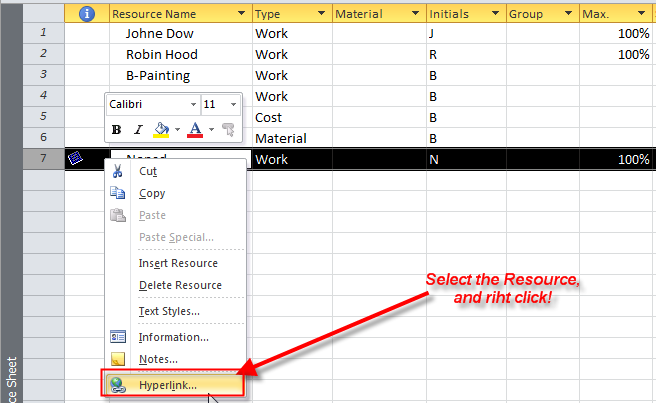Click the background color paint bucket icon
The width and height of the screenshot is (656, 403).
pos(162,129)
